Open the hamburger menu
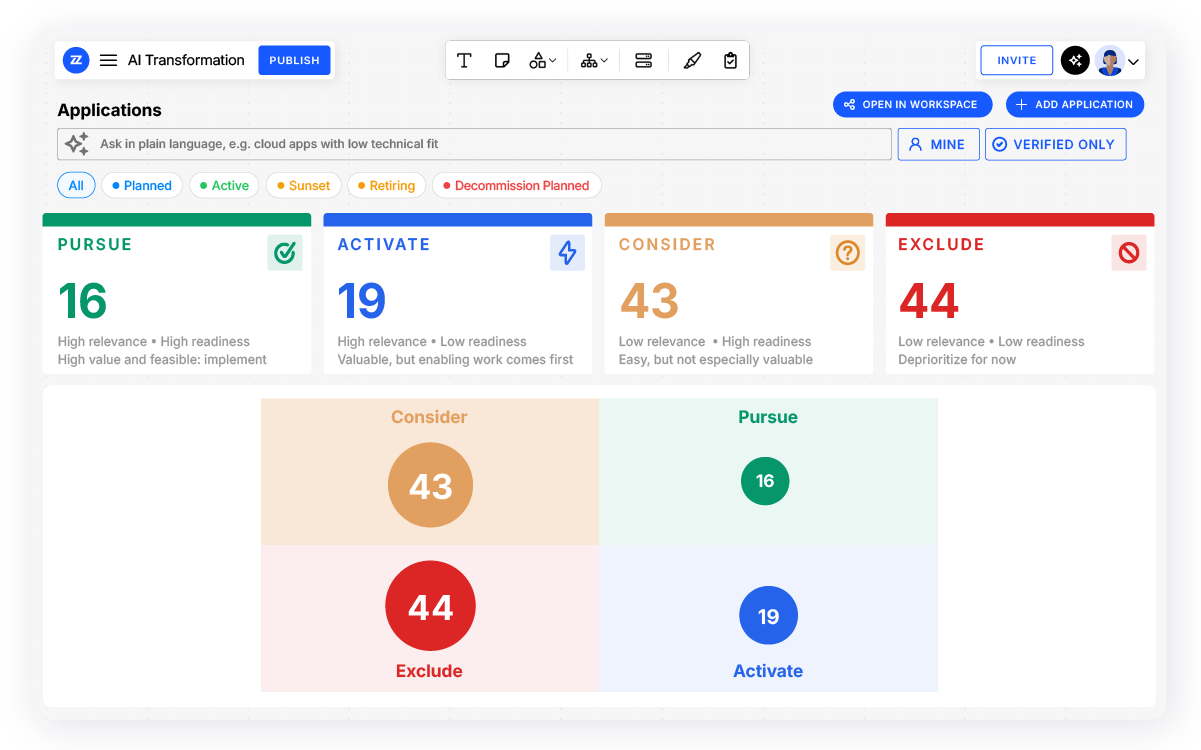This screenshot has height=750, width=1201. (108, 60)
